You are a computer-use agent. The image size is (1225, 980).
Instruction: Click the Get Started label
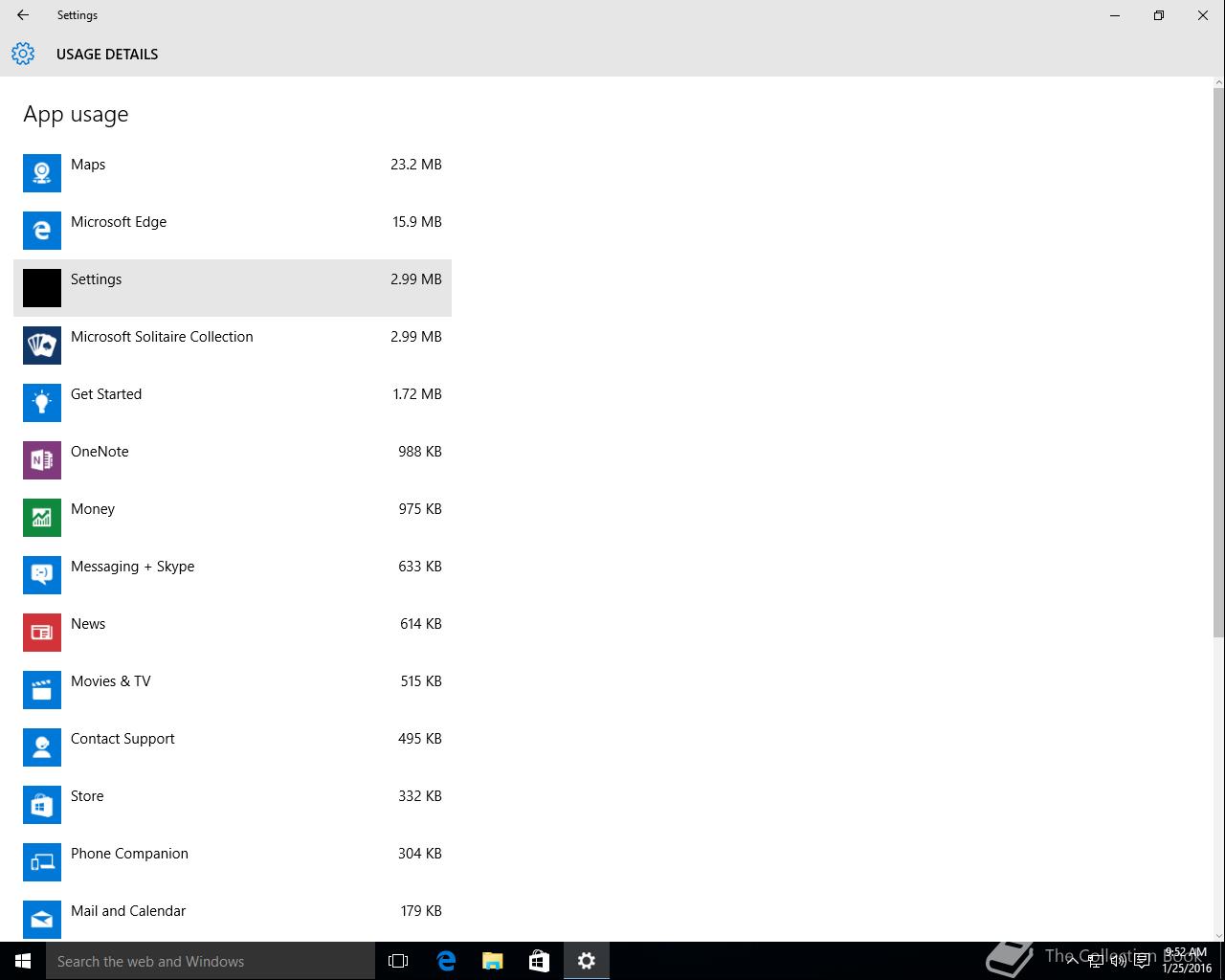pyautogui.click(x=106, y=394)
